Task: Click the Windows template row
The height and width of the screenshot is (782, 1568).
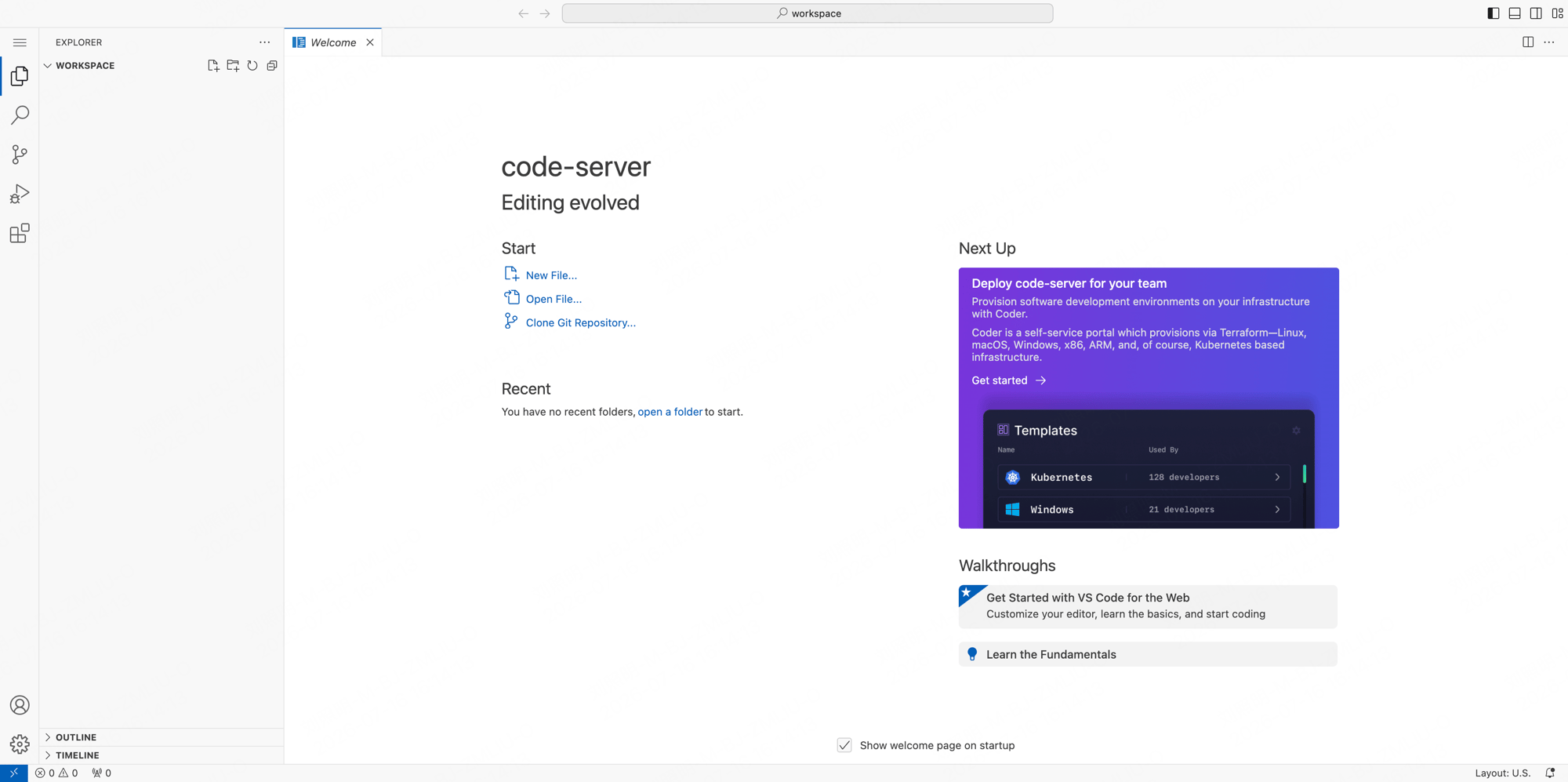Action: click(x=1143, y=510)
